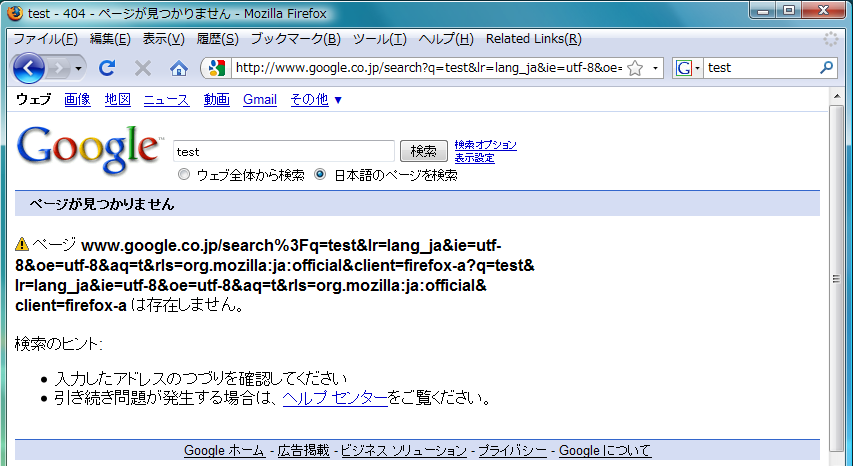Open the ブックマーク(B) menu
853x466 pixels.
point(295,39)
